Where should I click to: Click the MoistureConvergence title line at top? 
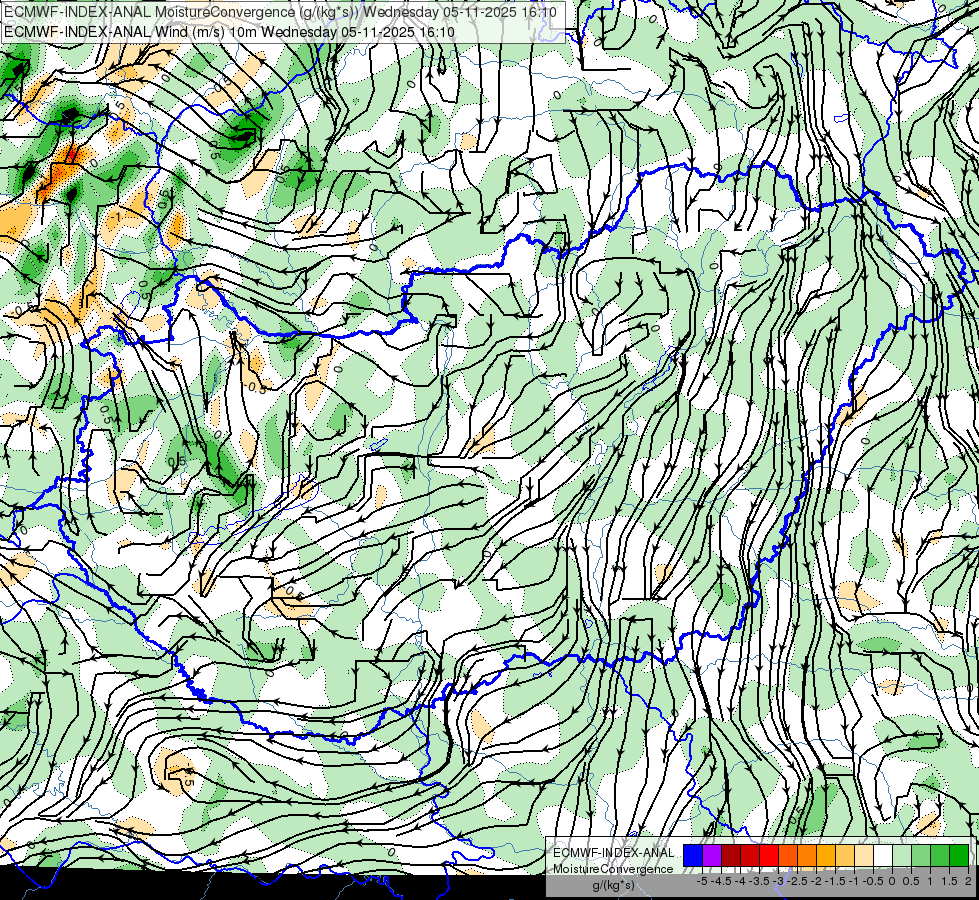280,12
